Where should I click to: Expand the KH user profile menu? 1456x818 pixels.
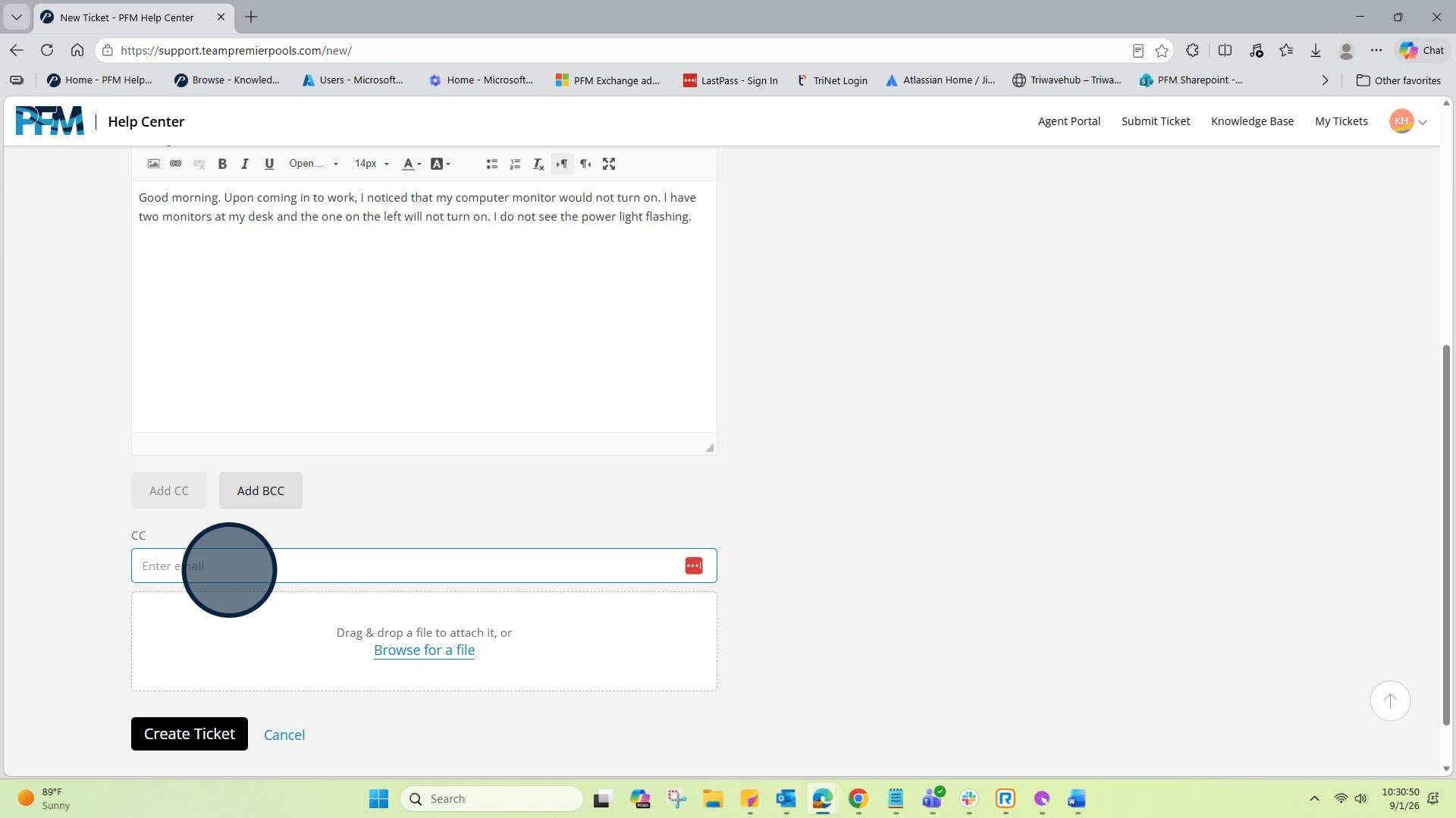point(1408,121)
